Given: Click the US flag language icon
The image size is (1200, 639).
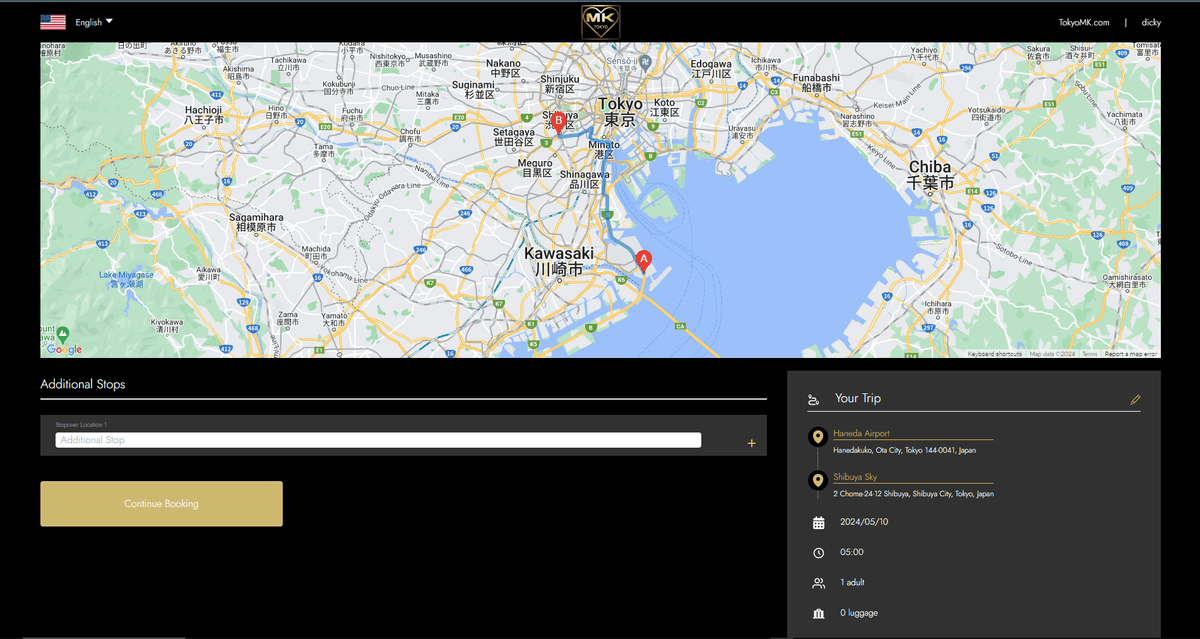Looking at the screenshot, I should (53, 22).
